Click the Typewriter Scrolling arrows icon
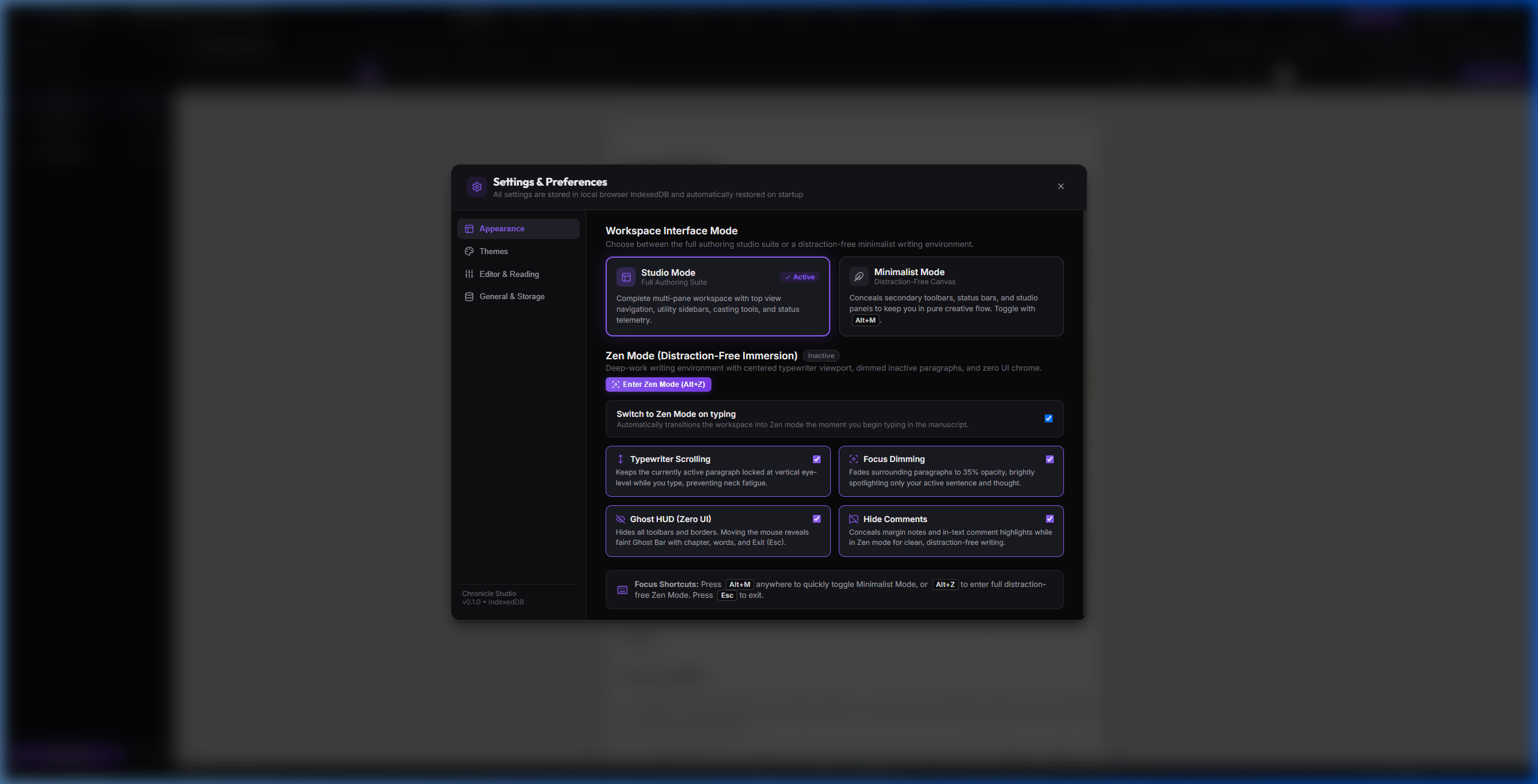Image resolution: width=1538 pixels, height=784 pixels. pos(621,459)
